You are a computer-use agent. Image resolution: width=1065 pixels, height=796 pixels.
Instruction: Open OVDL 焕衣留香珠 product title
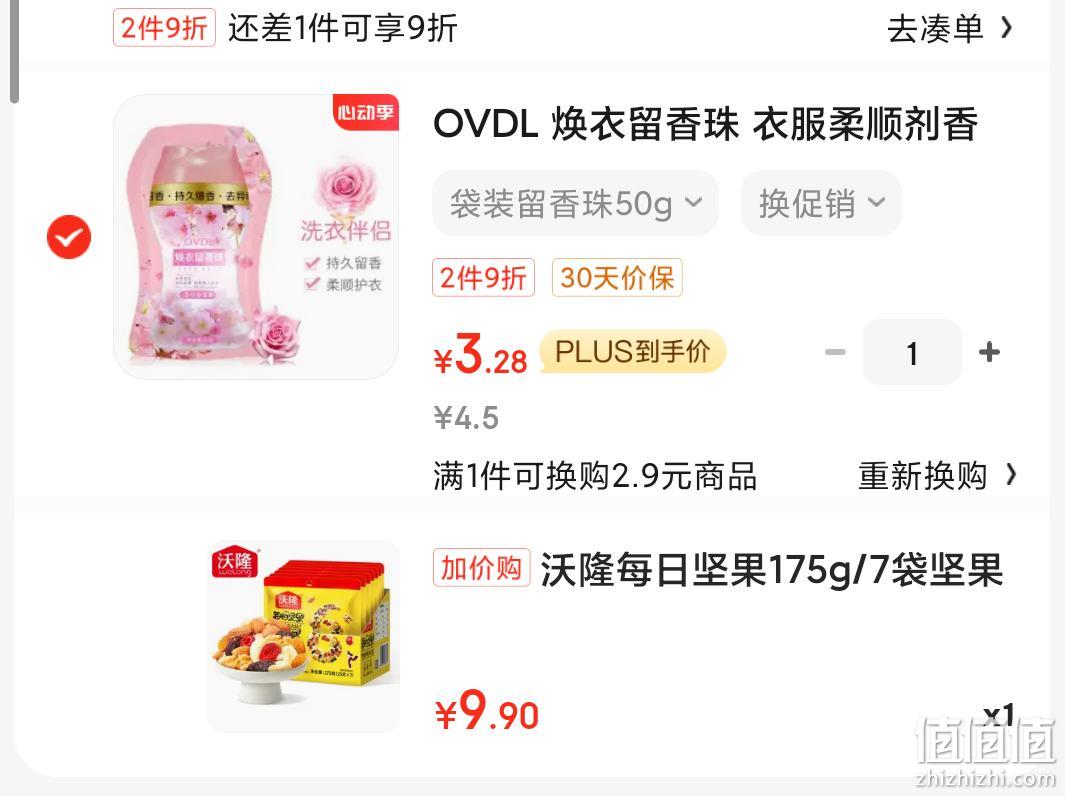tap(706, 124)
